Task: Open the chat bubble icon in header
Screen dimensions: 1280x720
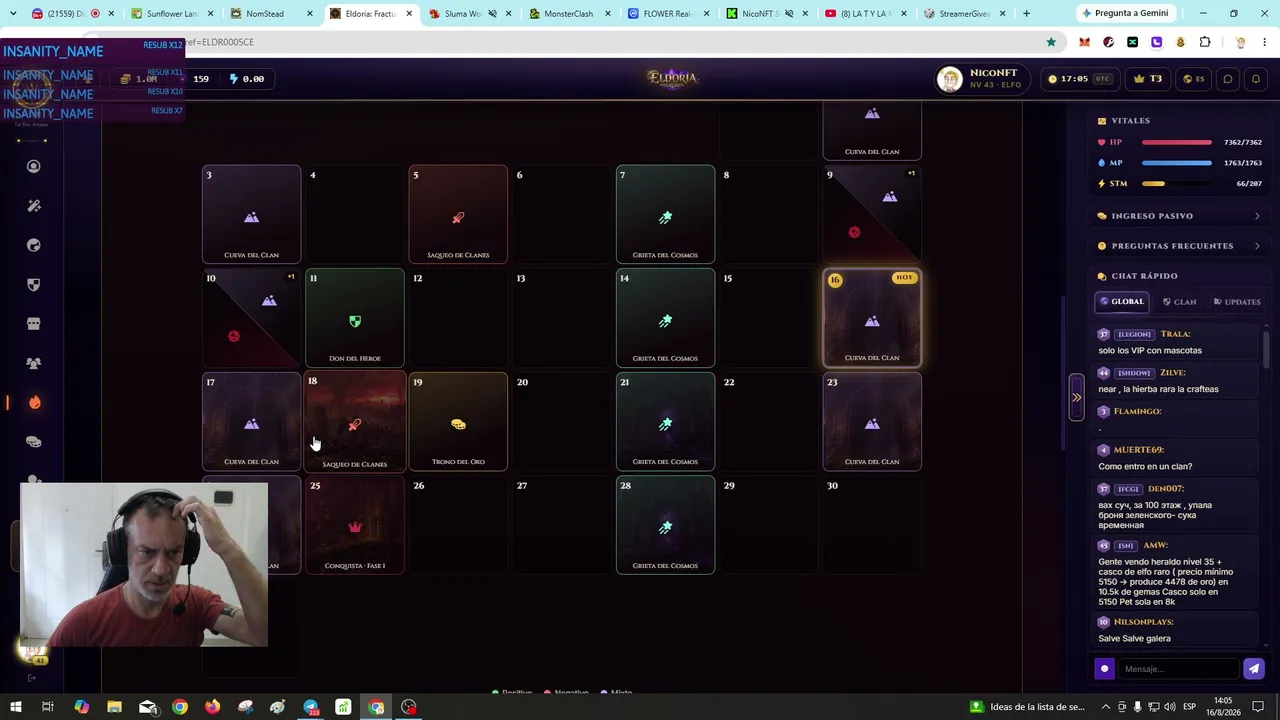Action: pos(1228,79)
